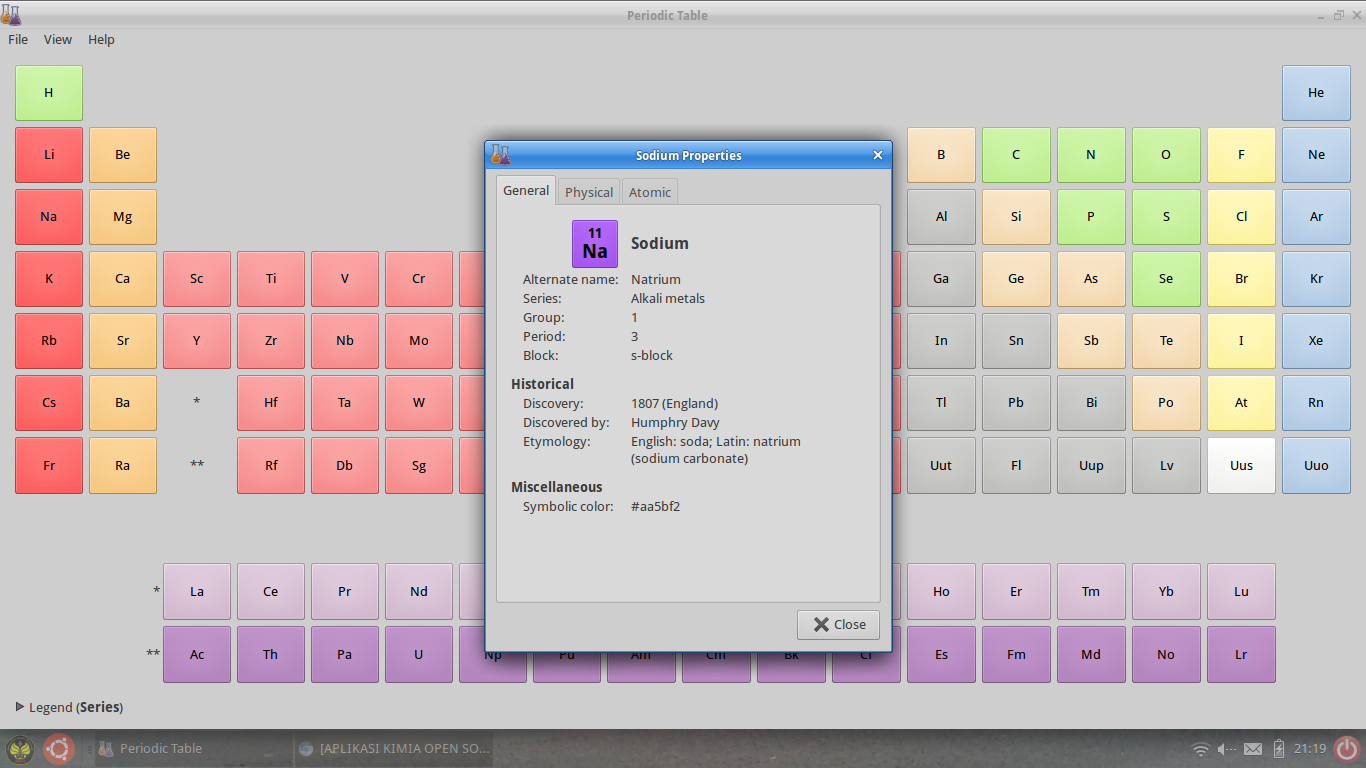Open the Help menu
1366x768 pixels.
(101, 39)
